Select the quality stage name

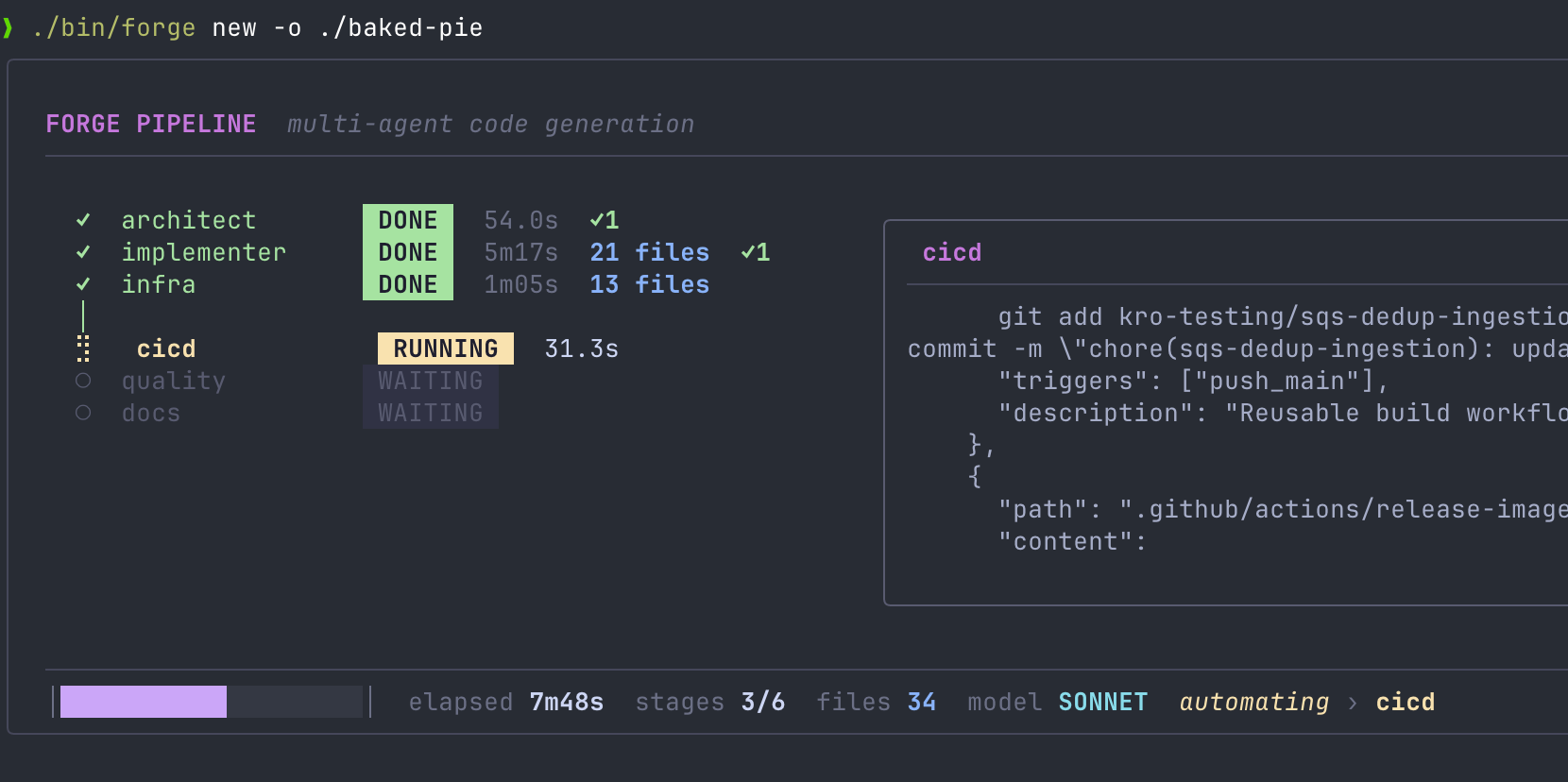point(174,381)
